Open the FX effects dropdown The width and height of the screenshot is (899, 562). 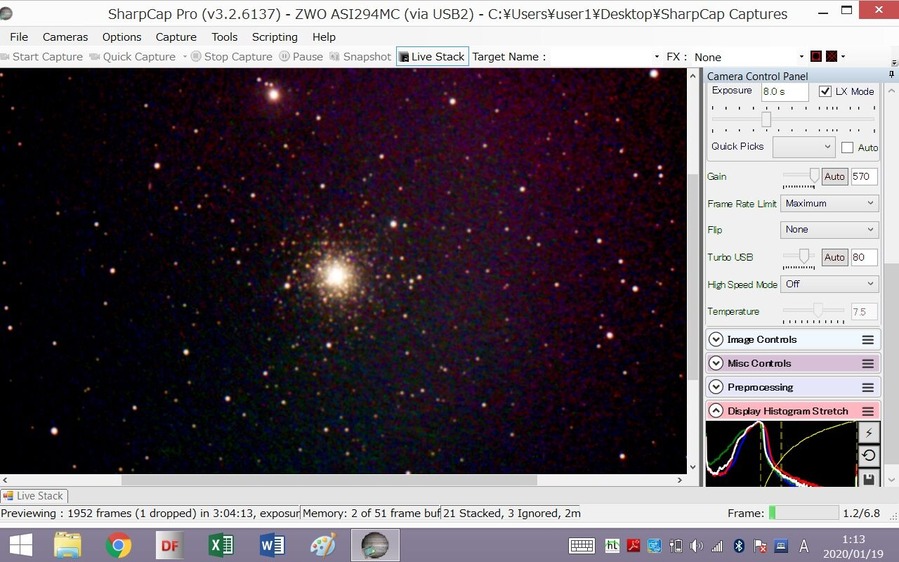tap(748, 57)
